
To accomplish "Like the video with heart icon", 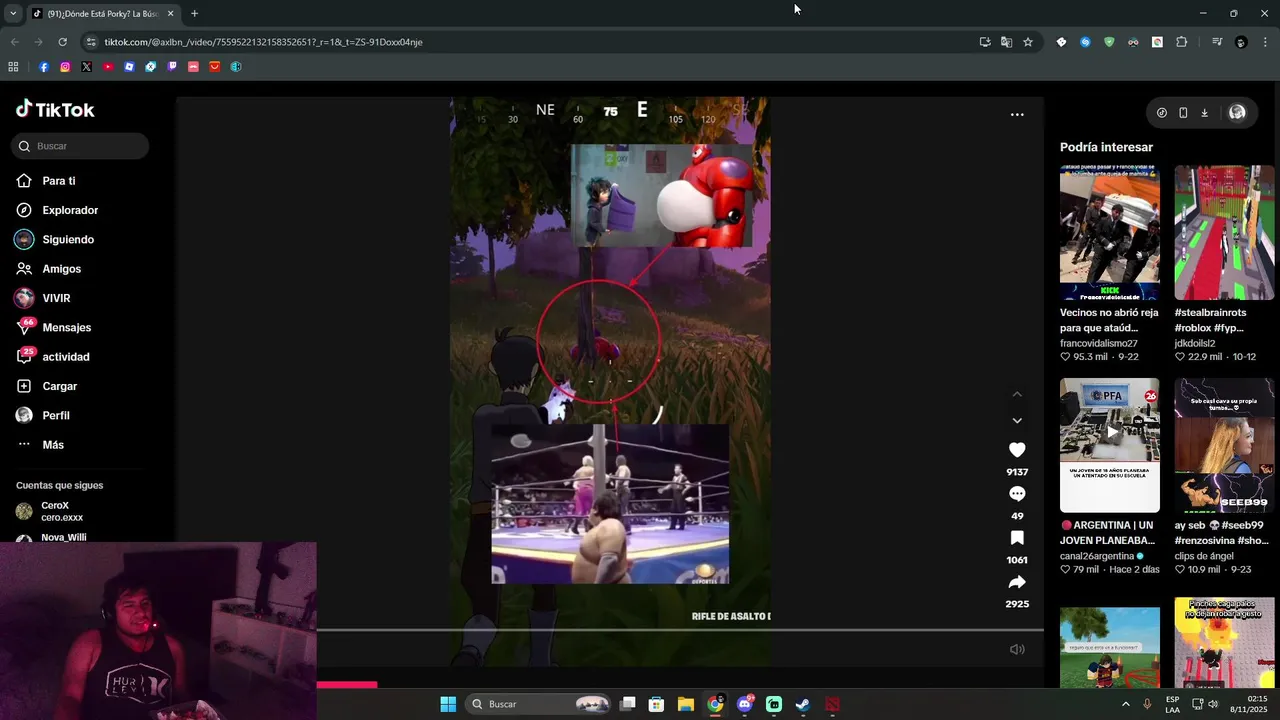I will tap(1017, 450).
